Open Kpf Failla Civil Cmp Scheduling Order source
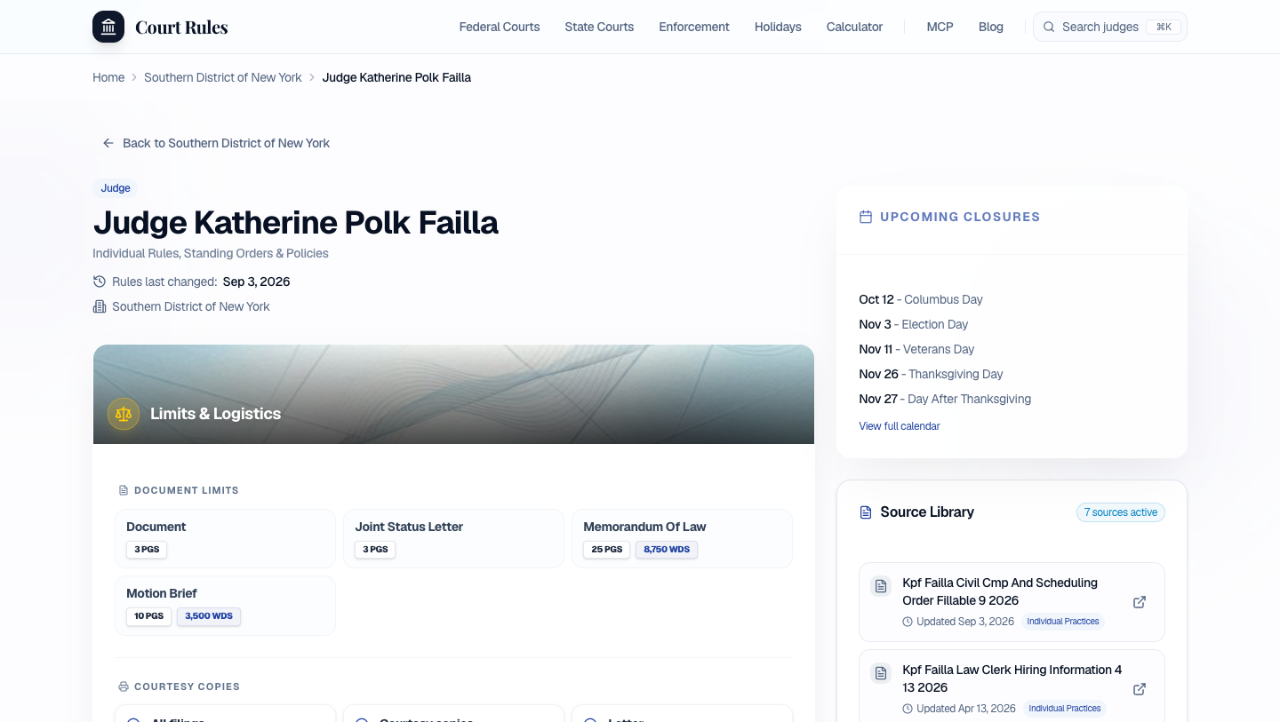The height and width of the screenshot is (722, 1280). click(1012, 602)
